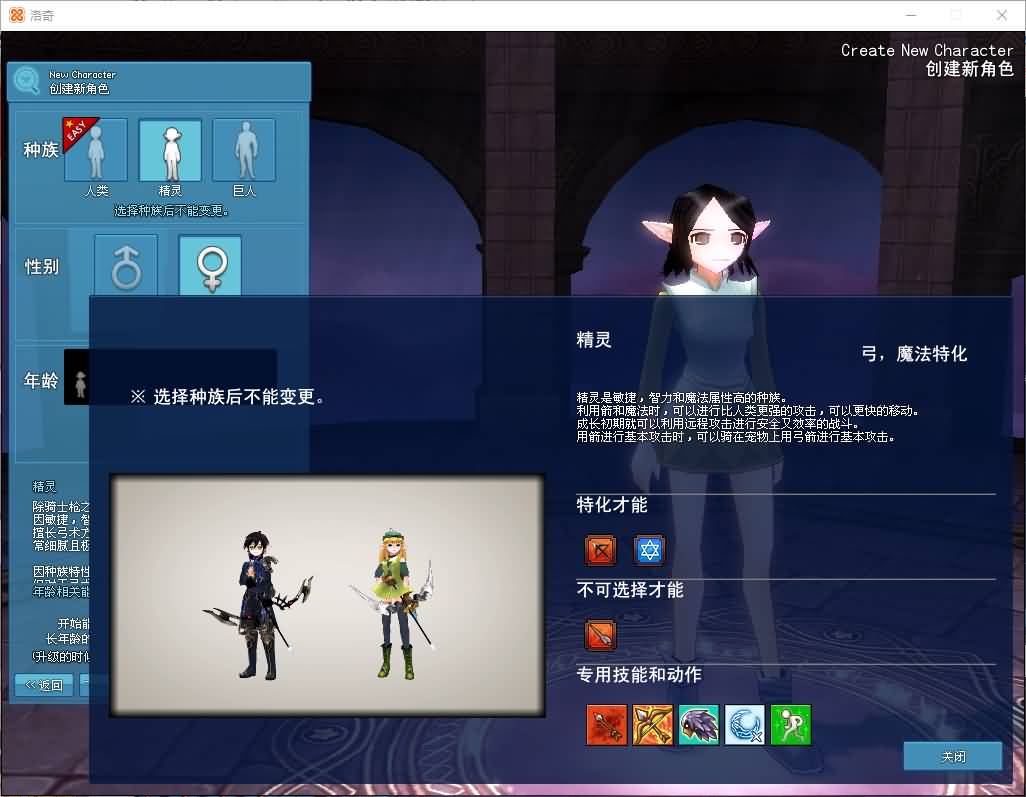This screenshot has width=1026, height=797.
Task: Select the bow specialization talent icon
Action: (x=601, y=550)
